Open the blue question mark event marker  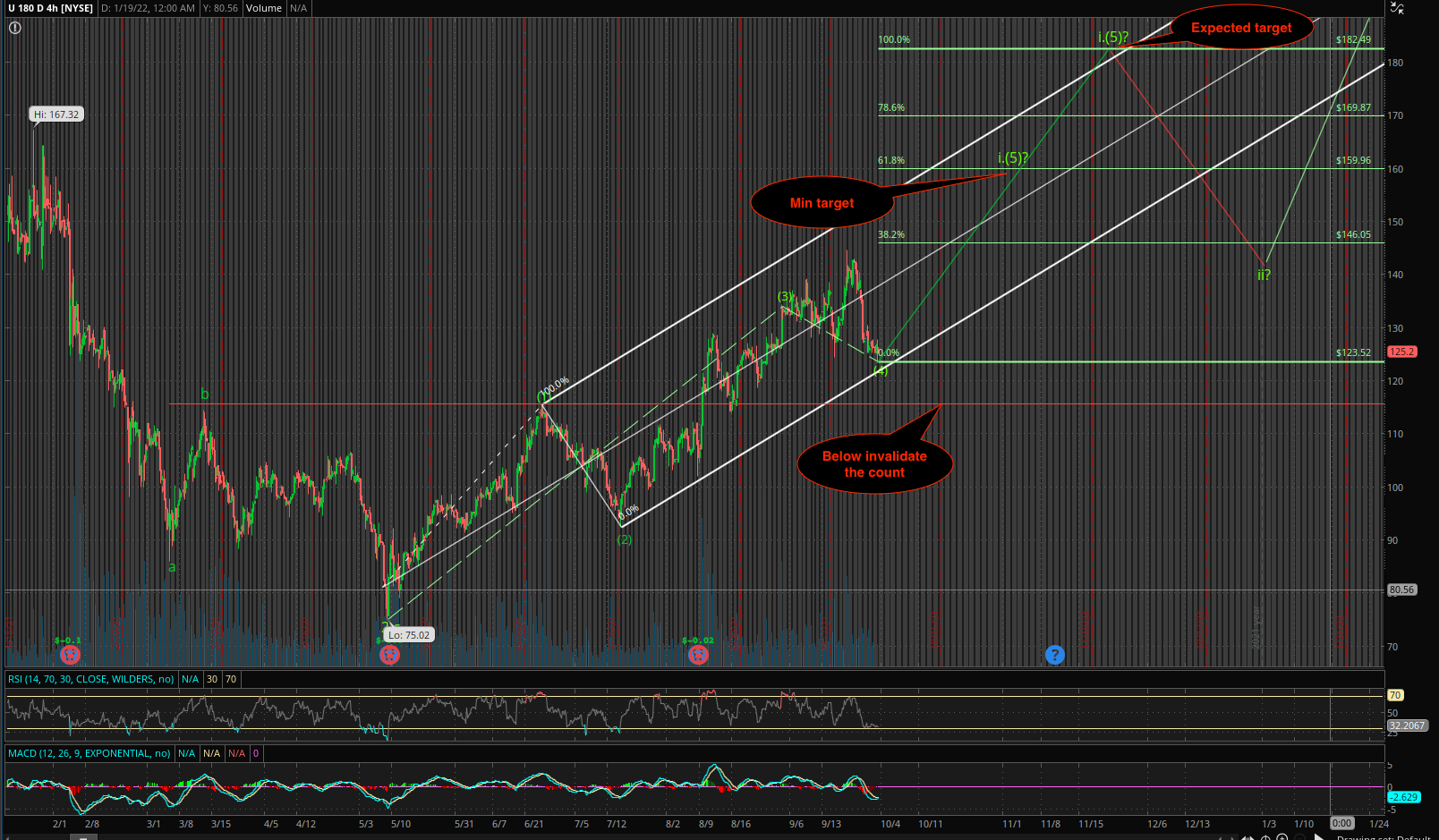pyautogui.click(x=1055, y=655)
